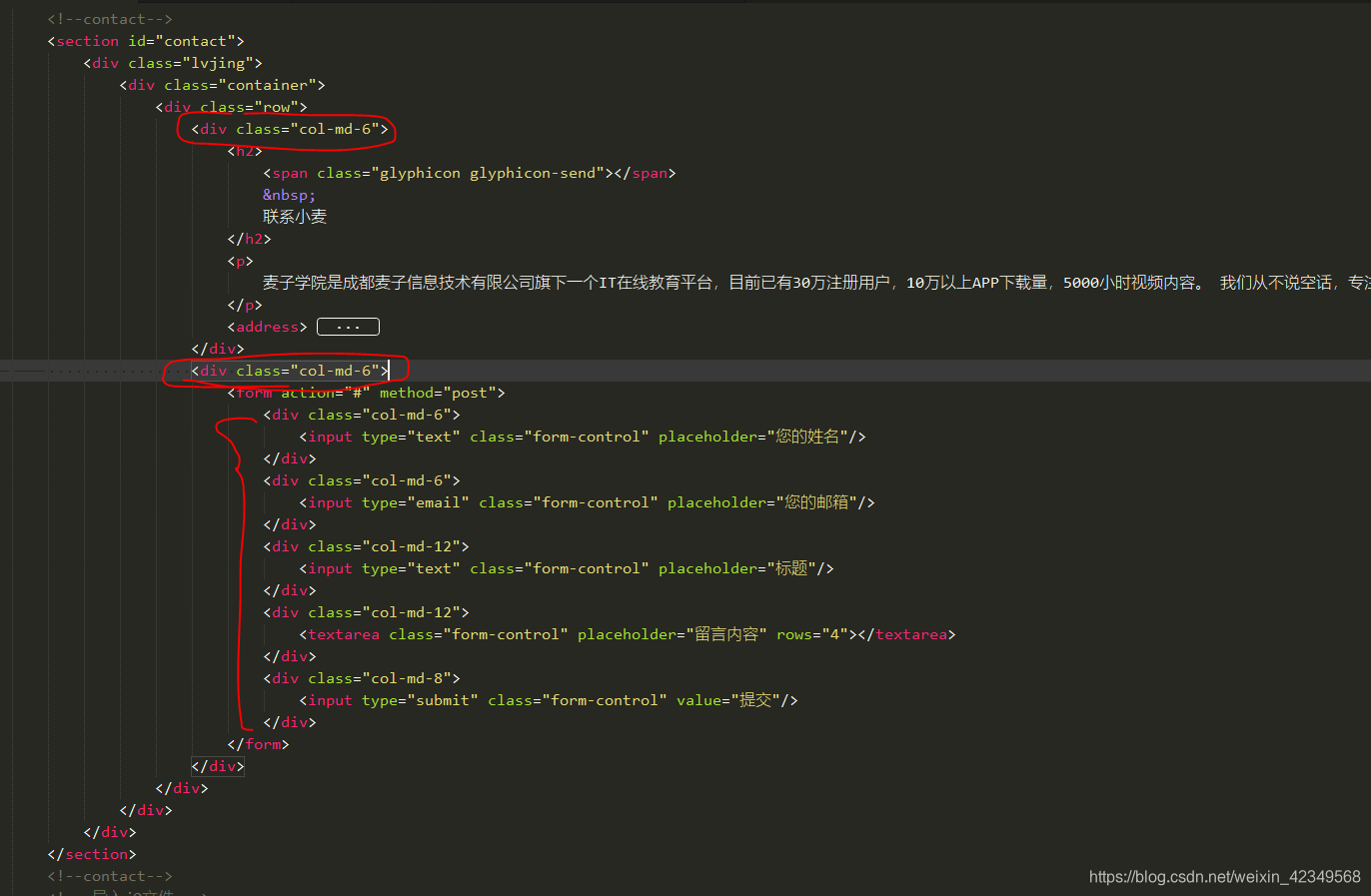Image resolution: width=1371 pixels, height=896 pixels.
Task: Click the placeholder text 您的姓名
Action: point(807,437)
